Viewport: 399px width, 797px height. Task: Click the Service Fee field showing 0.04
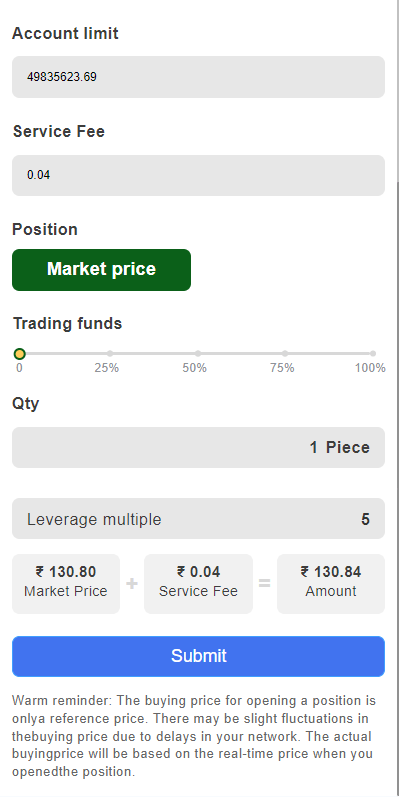(198, 175)
